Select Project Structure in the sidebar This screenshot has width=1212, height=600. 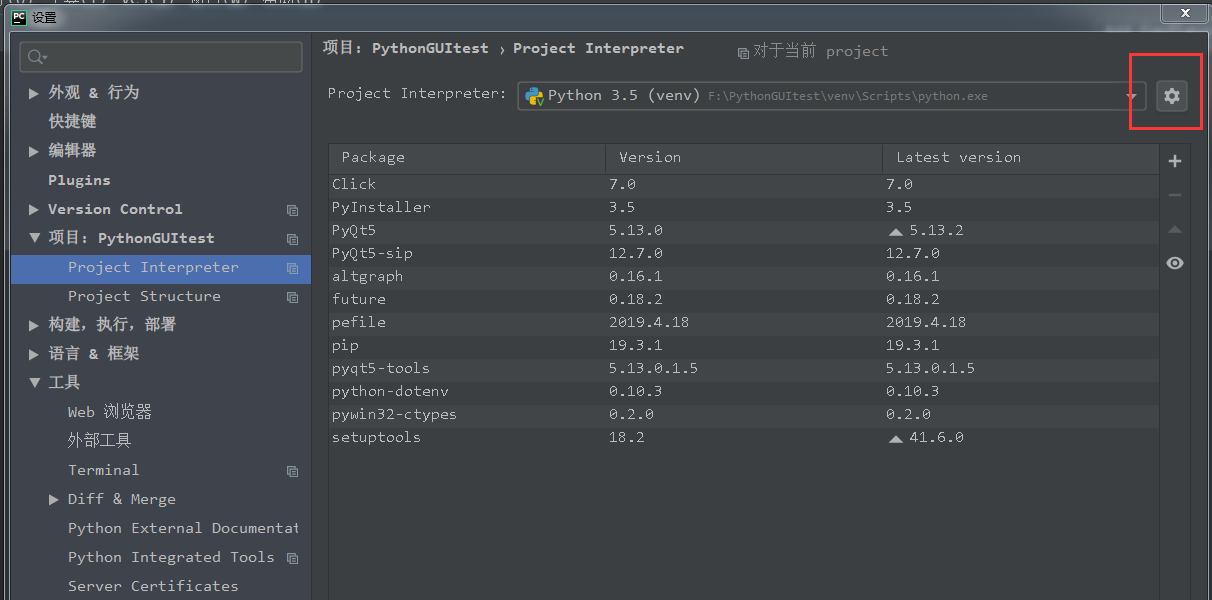[x=146, y=296]
